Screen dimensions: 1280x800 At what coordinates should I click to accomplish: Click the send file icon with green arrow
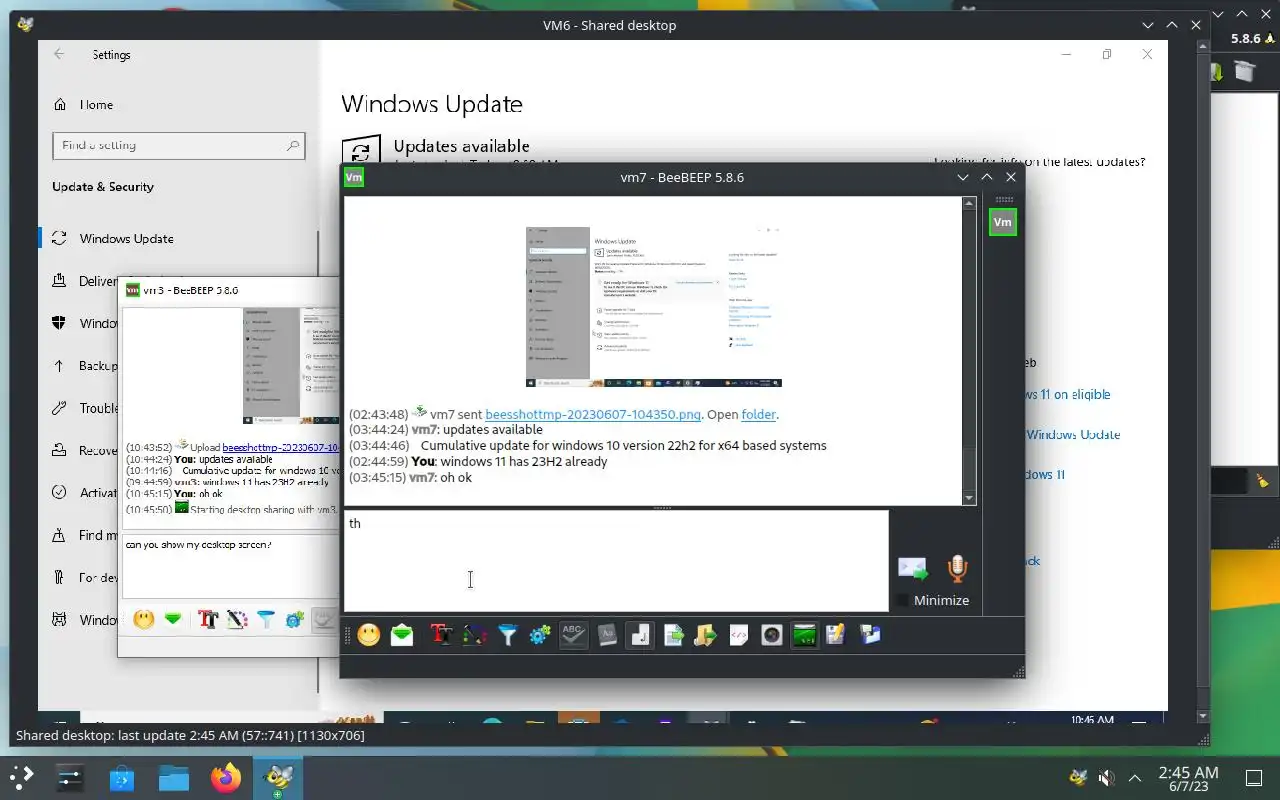point(674,635)
